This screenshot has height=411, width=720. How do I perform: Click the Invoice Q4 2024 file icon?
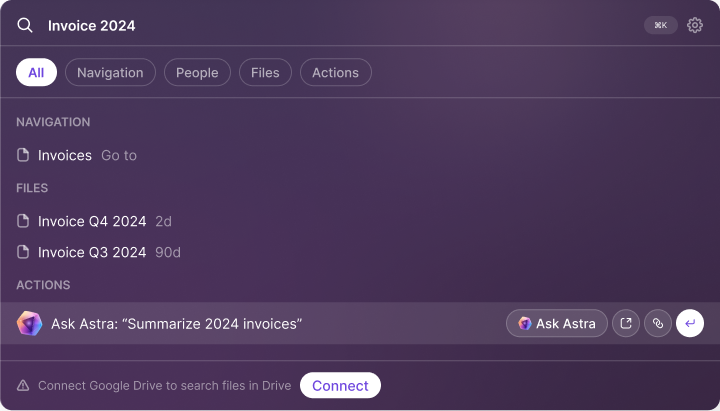tap(23, 221)
